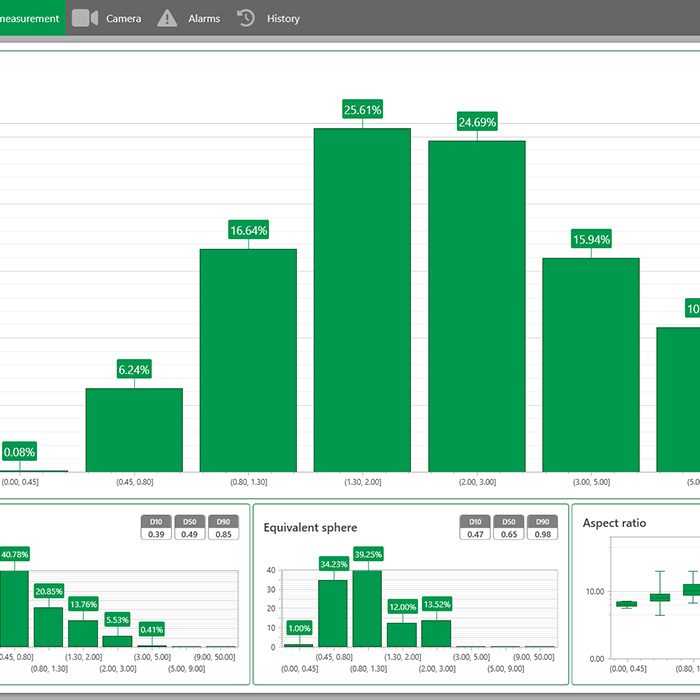Click the 0.08% data label
Image resolution: width=700 pixels, height=700 pixels.
[19, 452]
